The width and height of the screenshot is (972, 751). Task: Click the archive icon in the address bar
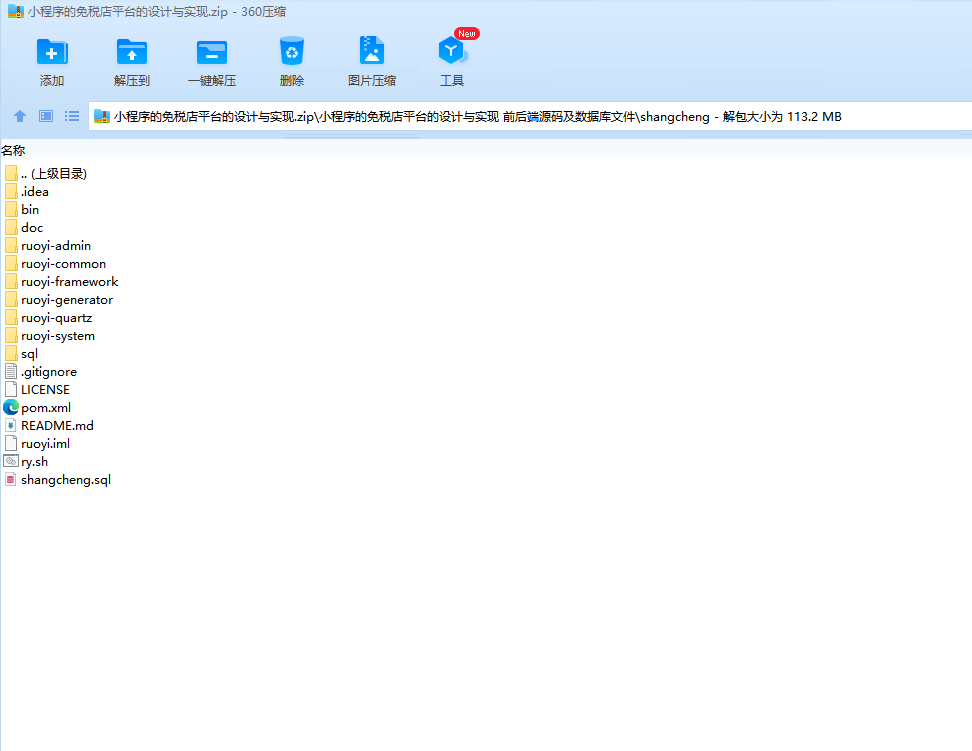[102, 117]
